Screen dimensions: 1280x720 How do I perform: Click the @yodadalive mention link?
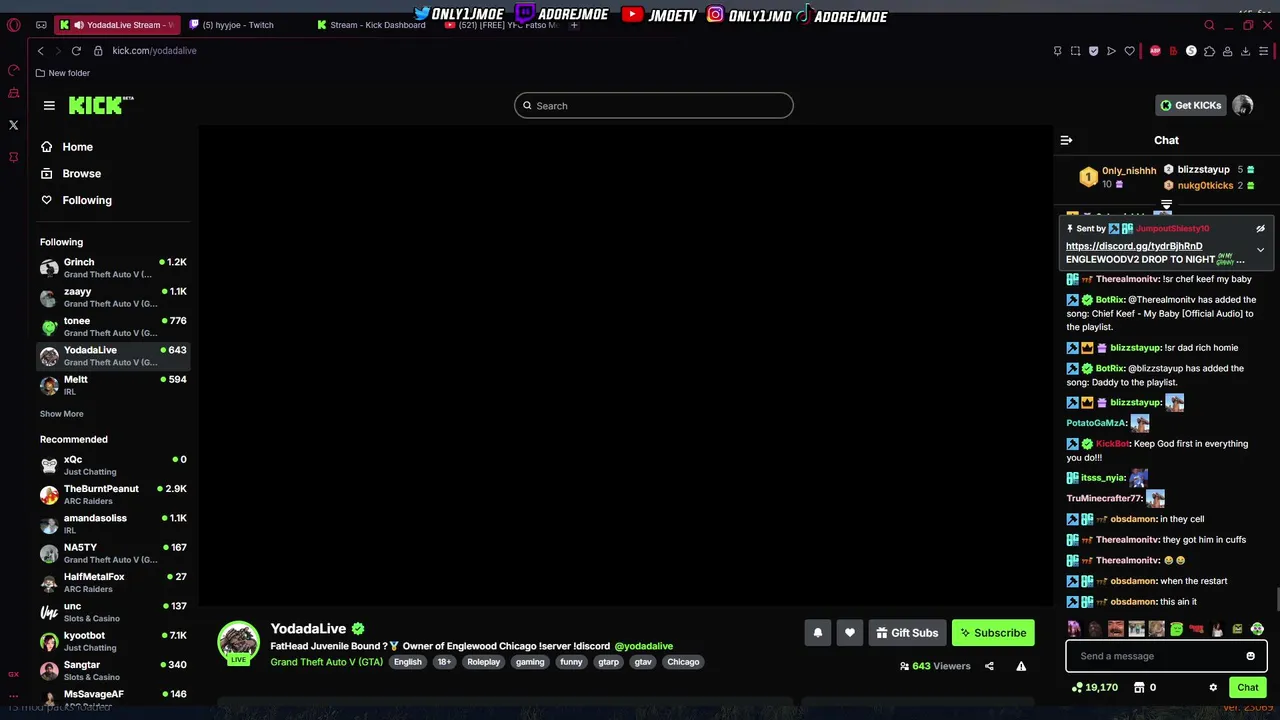tap(644, 646)
